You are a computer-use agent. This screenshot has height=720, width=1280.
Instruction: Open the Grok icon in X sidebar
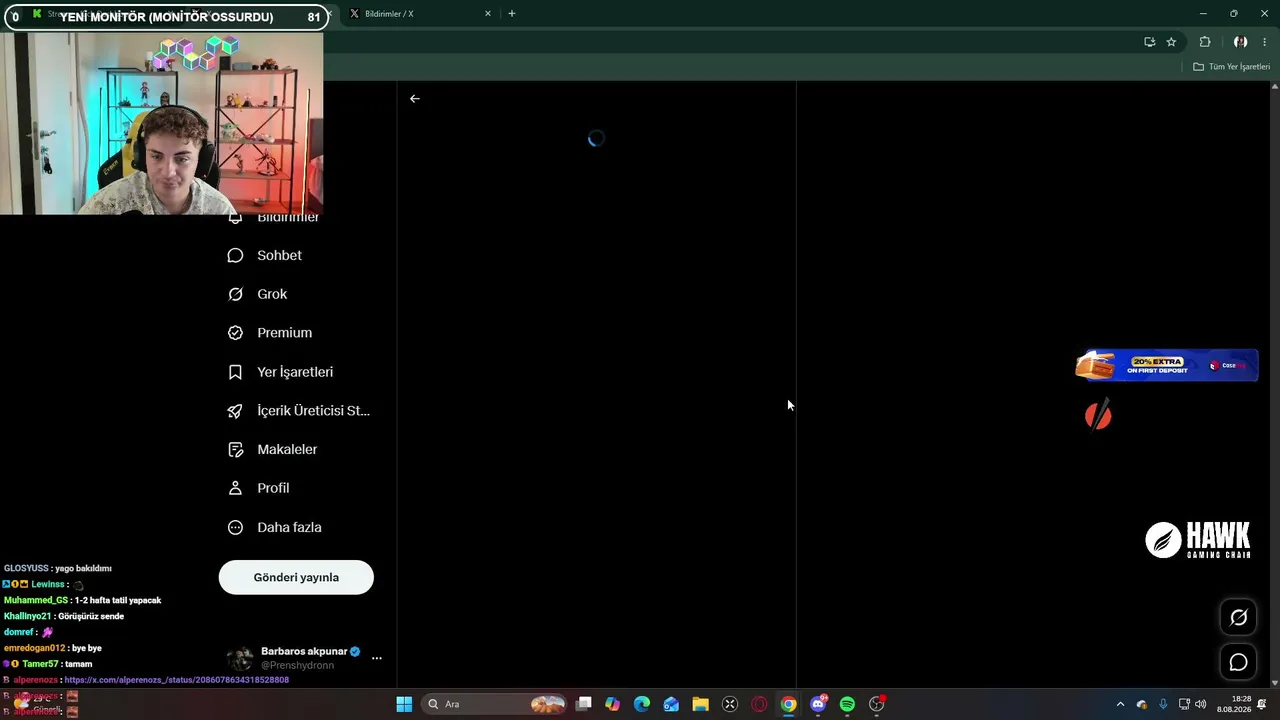(235, 294)
